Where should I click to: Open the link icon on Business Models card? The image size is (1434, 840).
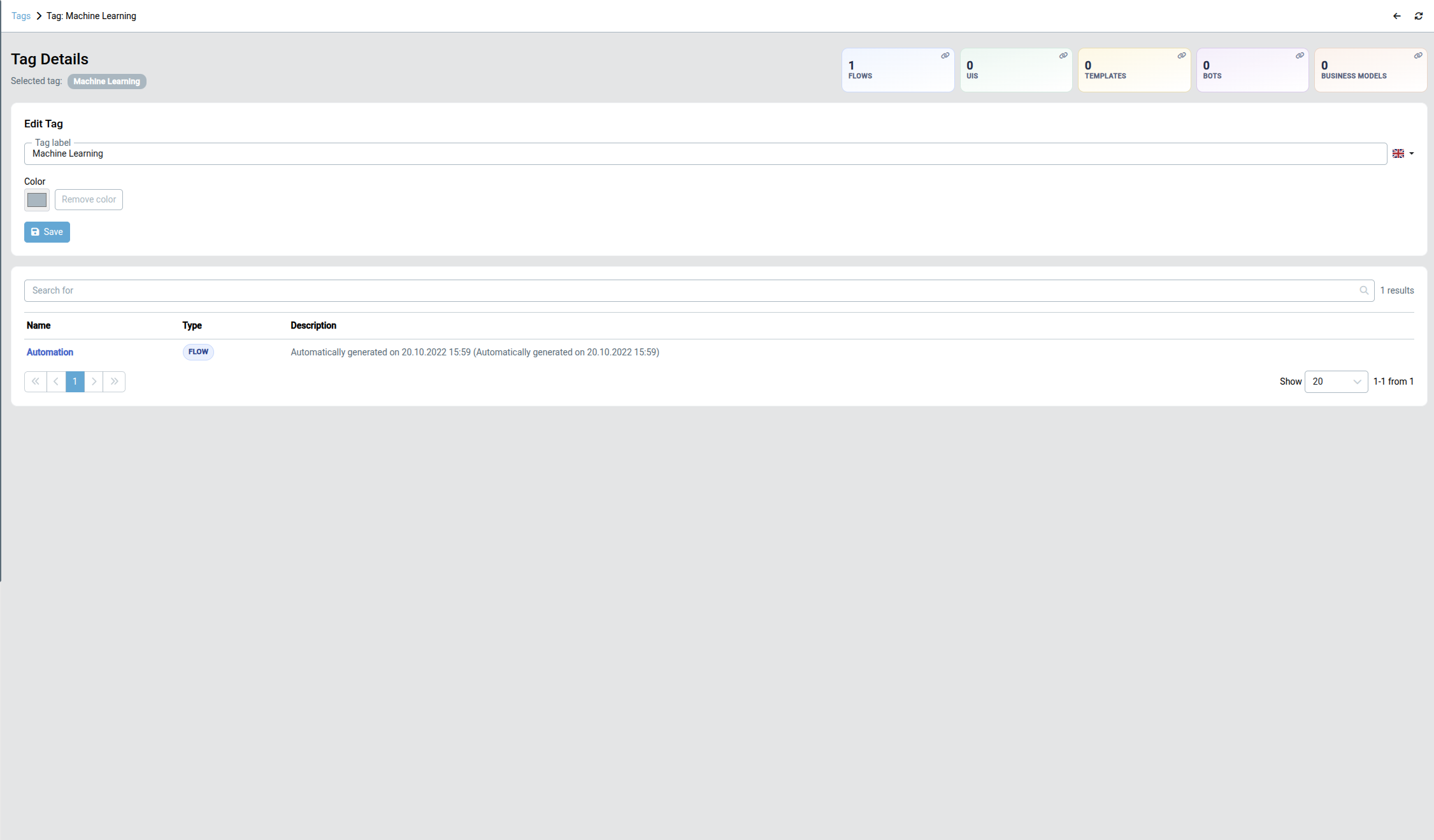tap(1418, 55)
